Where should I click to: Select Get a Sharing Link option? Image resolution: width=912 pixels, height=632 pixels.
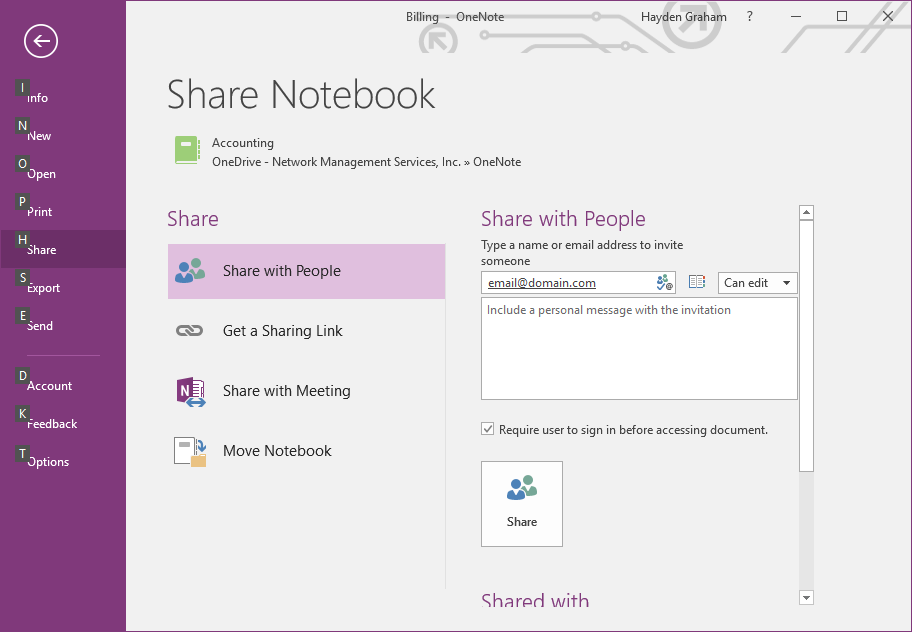307,331
